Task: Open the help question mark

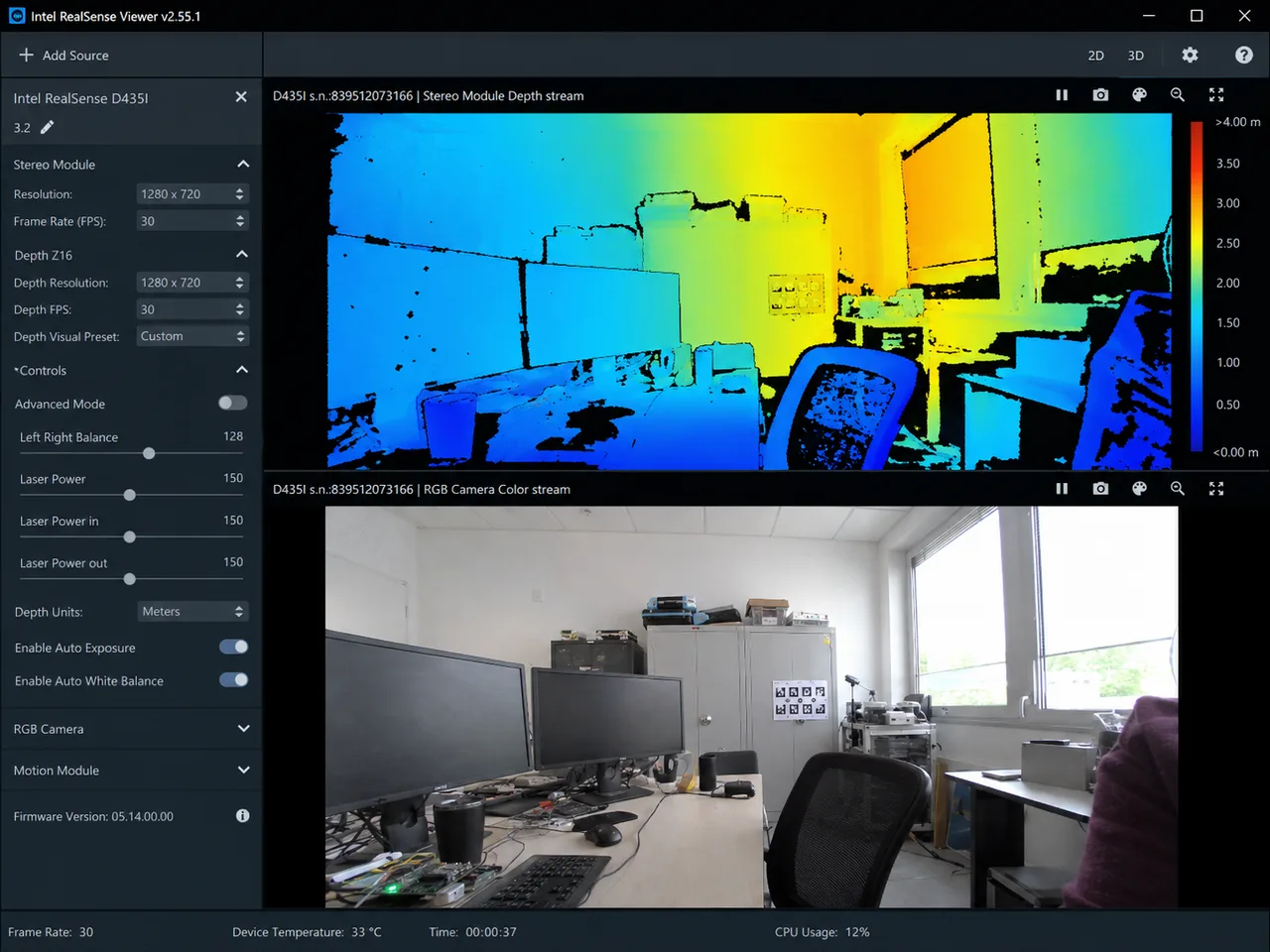Action: pyautogui.click(x=1243, y=56)
